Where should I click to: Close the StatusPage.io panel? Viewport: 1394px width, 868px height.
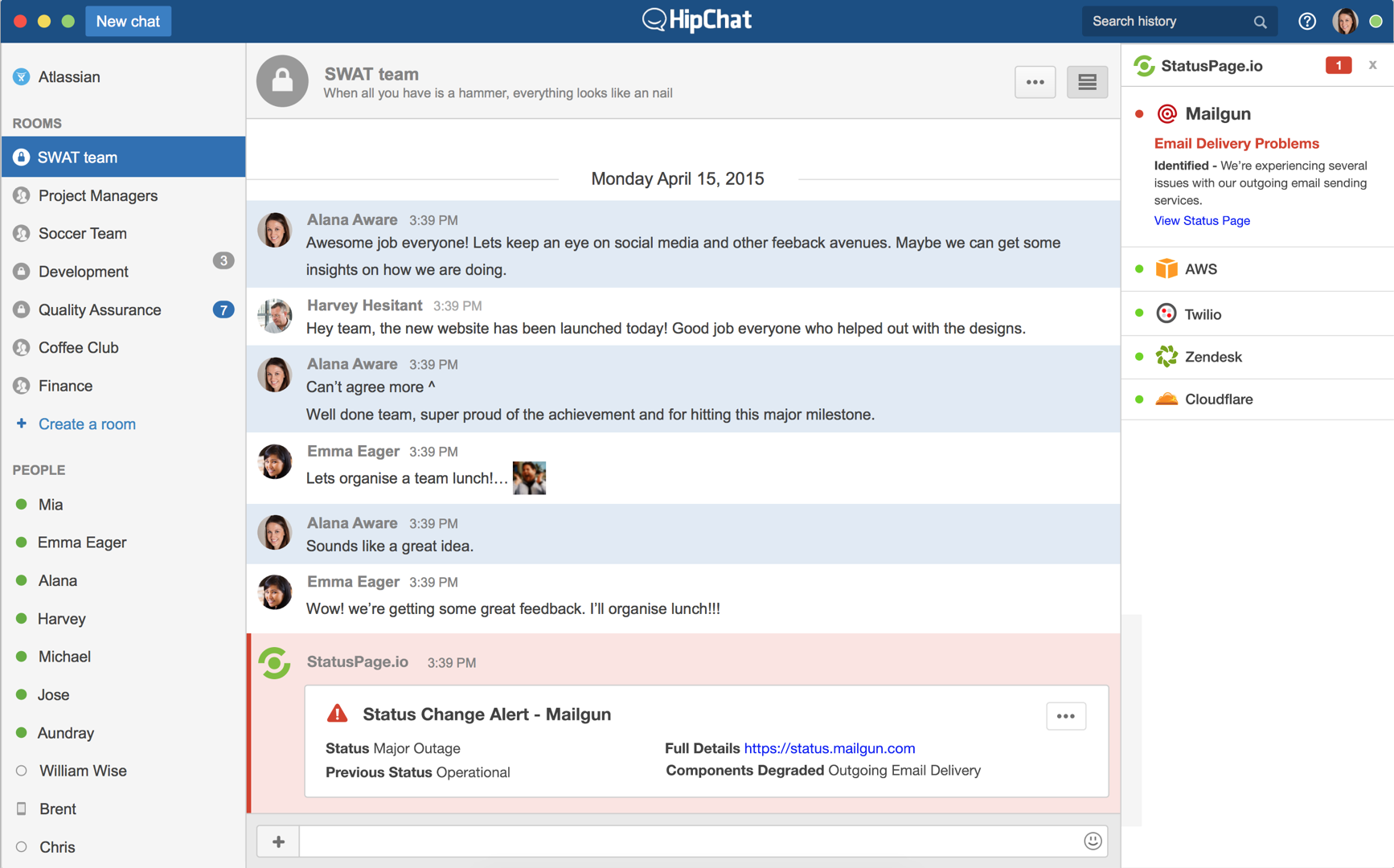(x=1372, y=65)
